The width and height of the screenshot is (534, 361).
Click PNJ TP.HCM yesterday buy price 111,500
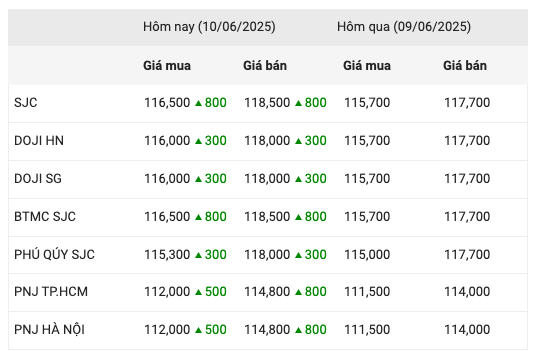click(367, 292)
